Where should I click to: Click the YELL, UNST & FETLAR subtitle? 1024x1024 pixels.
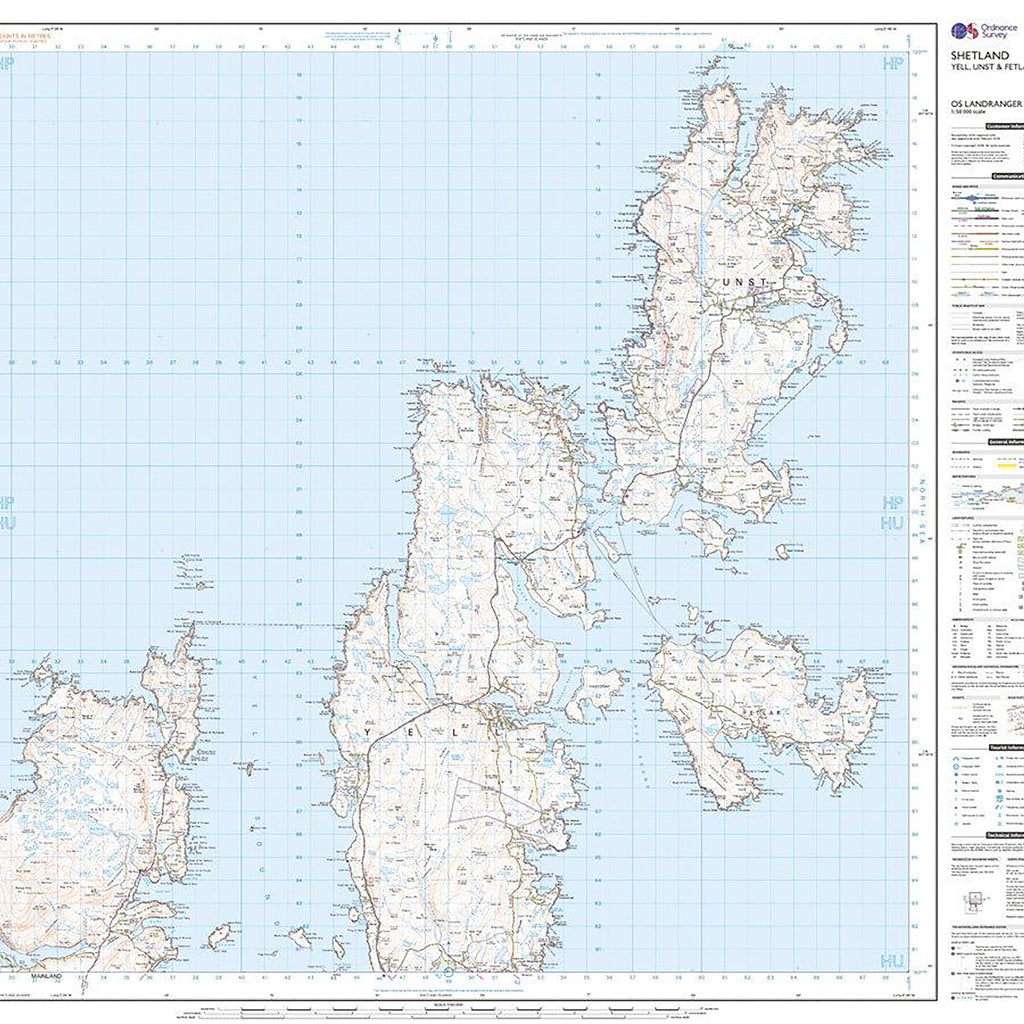[x=985, y=66]
